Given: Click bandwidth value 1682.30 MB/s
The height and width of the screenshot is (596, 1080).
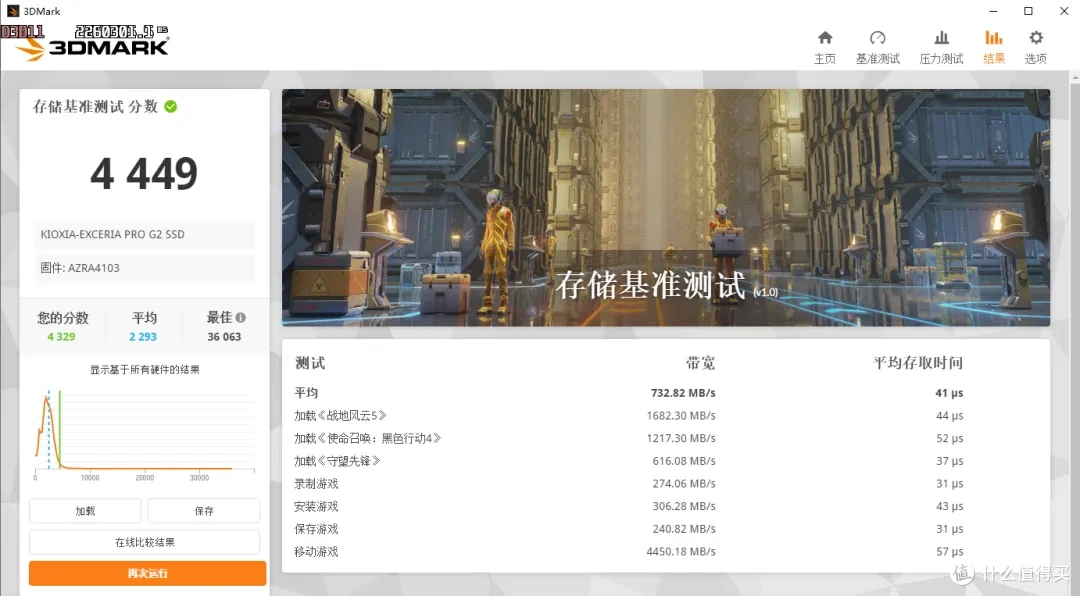Looking at the screenshot, I should [681, 415].
